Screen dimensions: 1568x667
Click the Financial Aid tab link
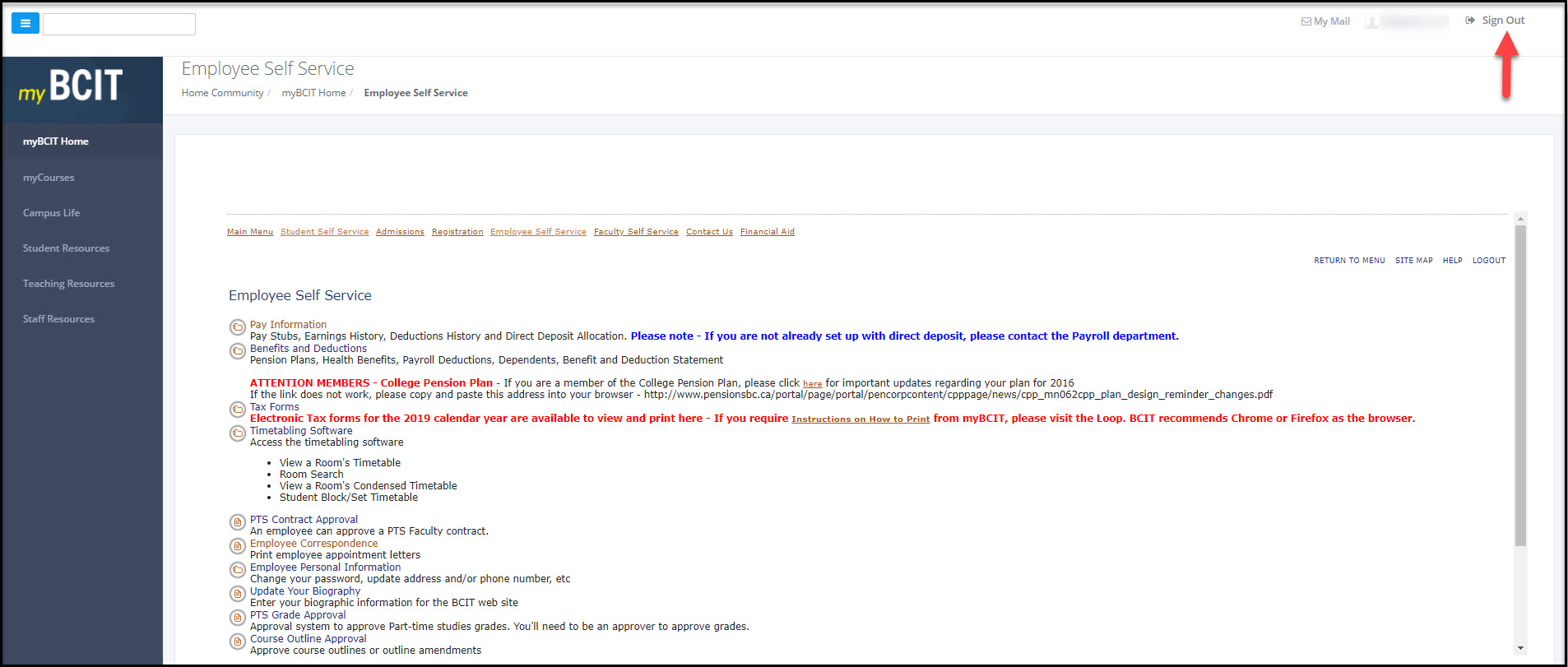[768, 232]
